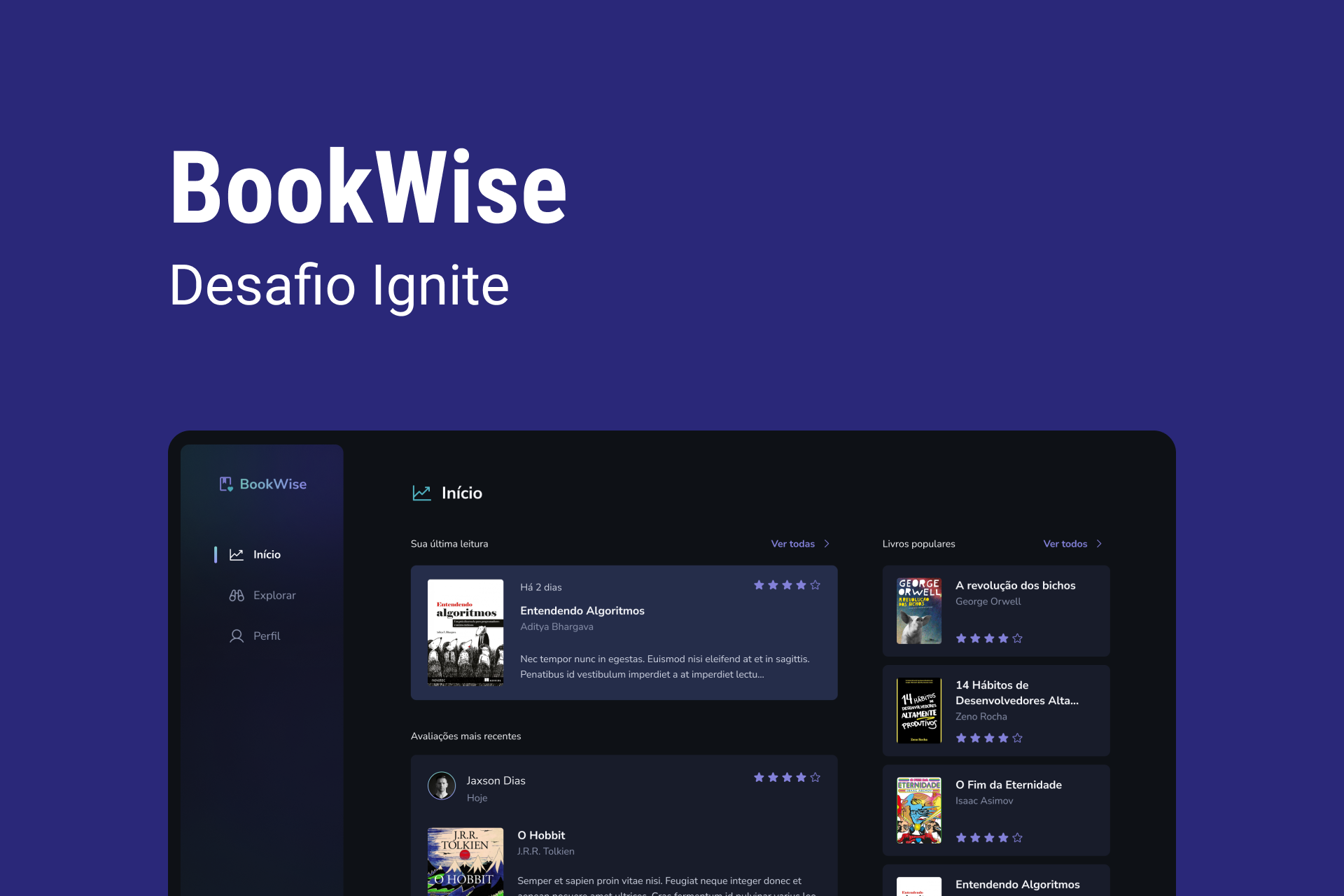The height and width of the screenshot is (896, 1344).
Task: Open O Fim da Eternidade cover
Action: 919,811
